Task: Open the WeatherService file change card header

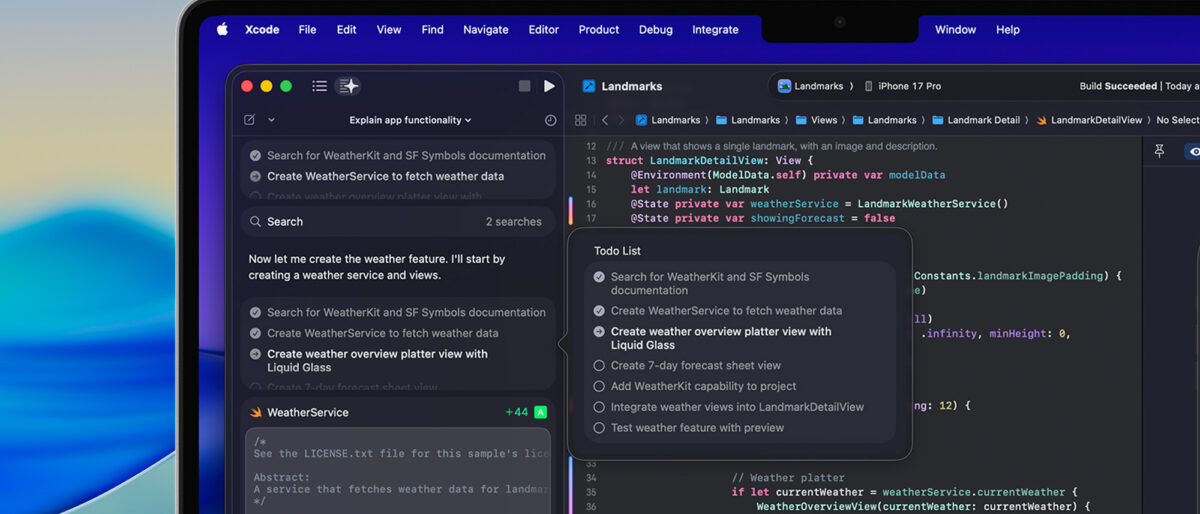Action: tap(398, 412)
